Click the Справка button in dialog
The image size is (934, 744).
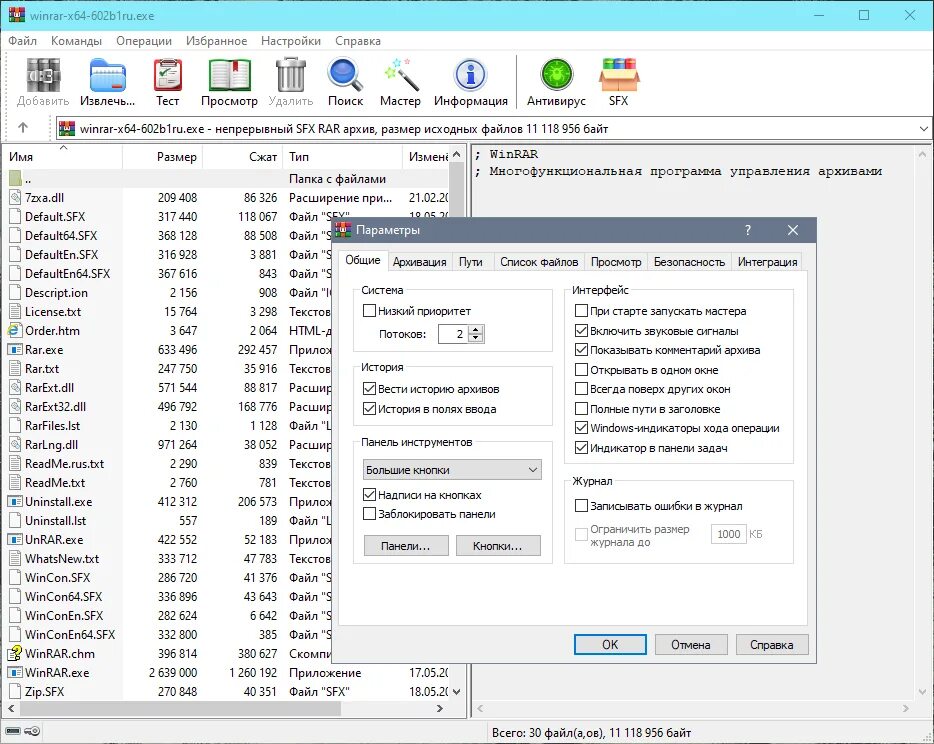[x=772, y=645]
